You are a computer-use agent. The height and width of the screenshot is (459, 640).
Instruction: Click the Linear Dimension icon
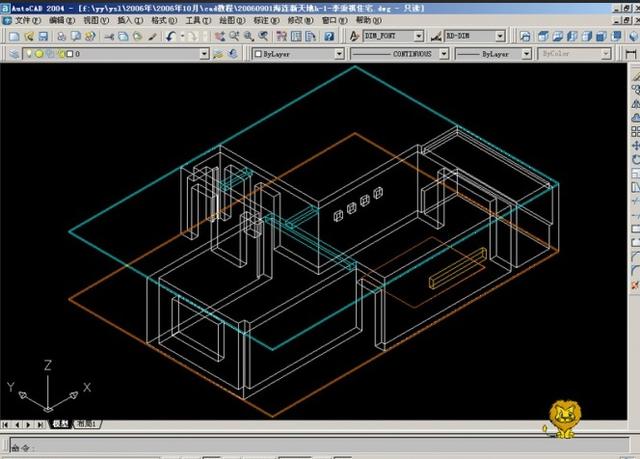pos(631,54)
